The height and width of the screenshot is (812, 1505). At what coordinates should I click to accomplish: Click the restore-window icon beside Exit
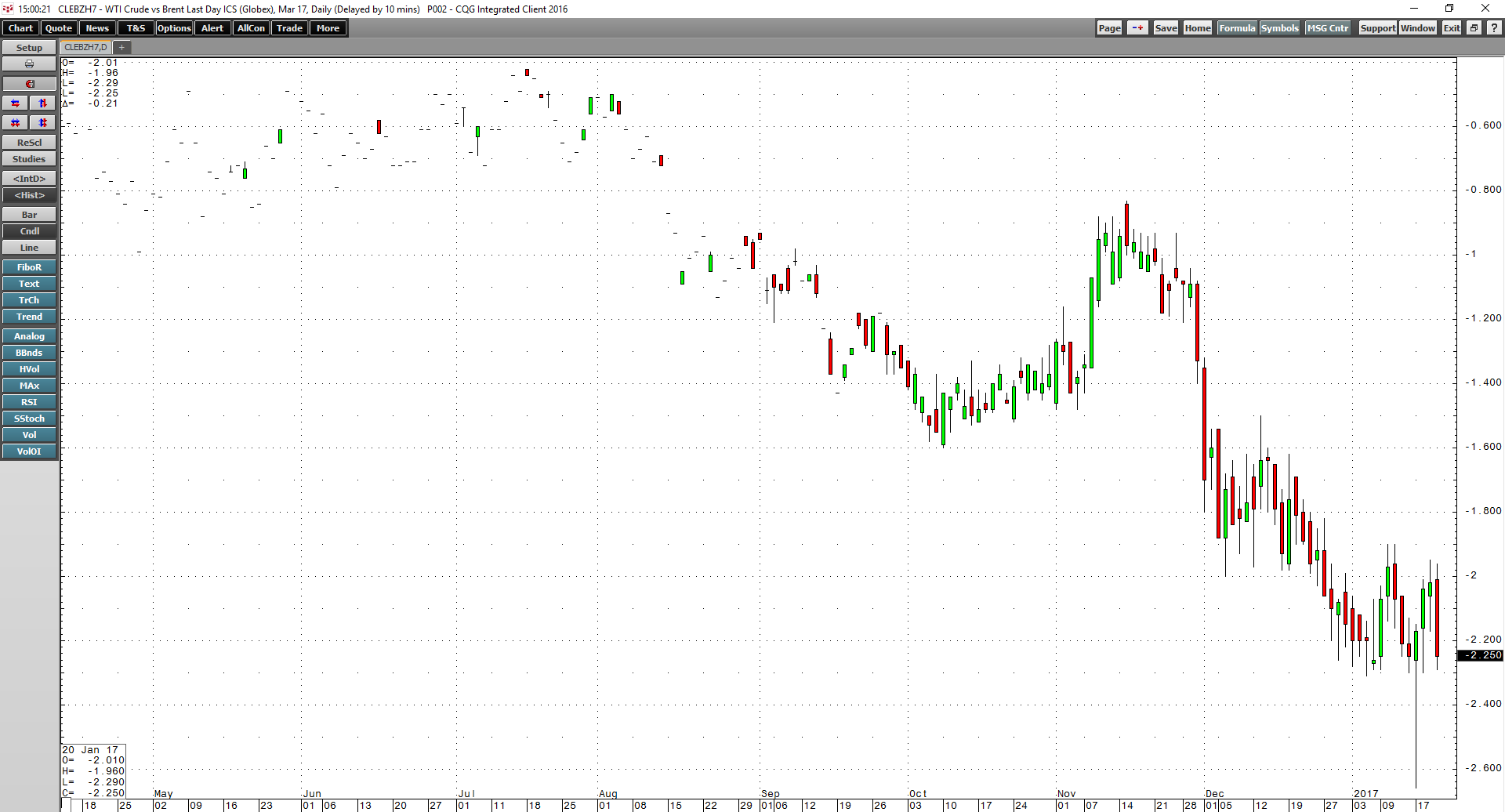[1474, 28]
